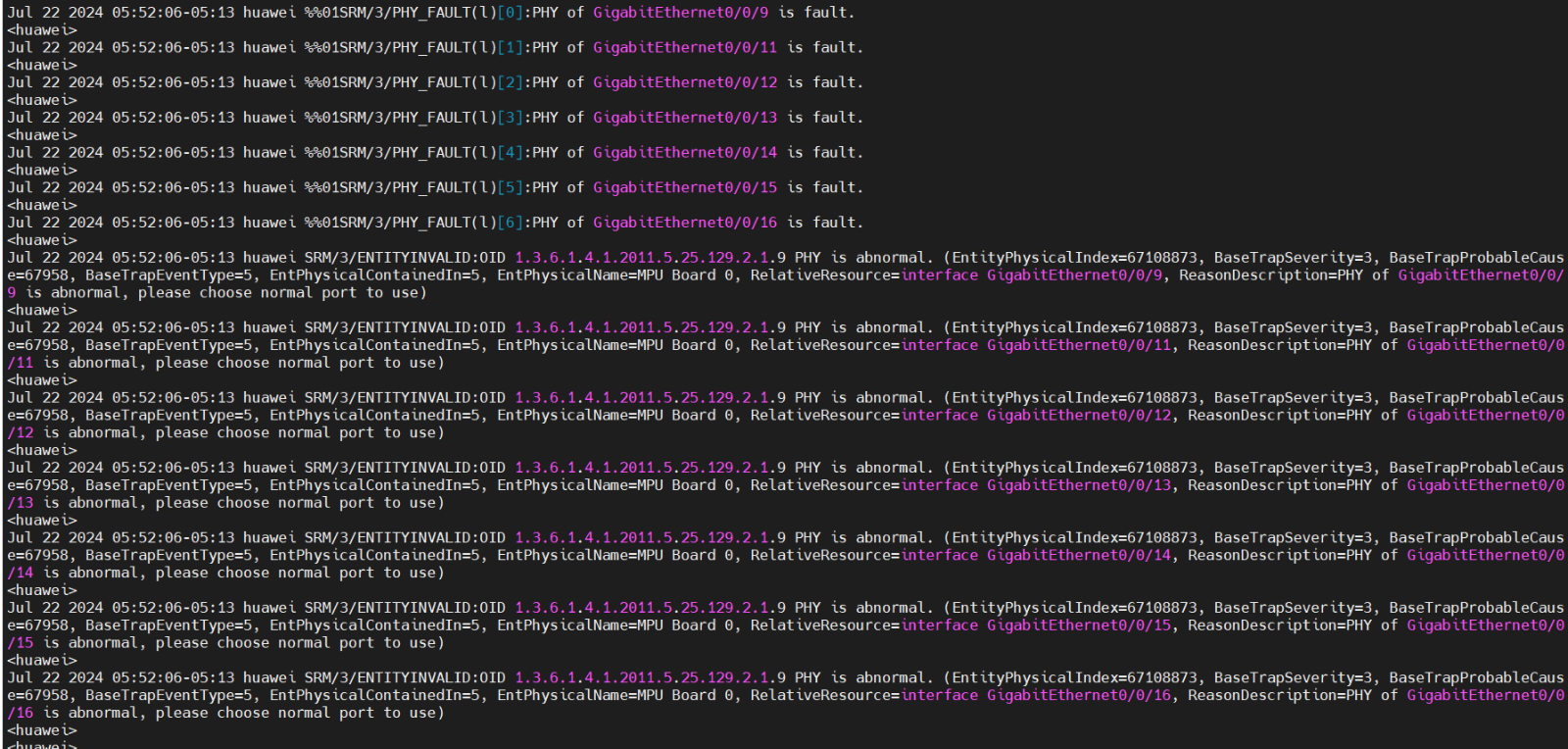Click the wrapped '/11' before 'is abnormal, please choose'
The width and height of the screenshot is (1568, 749).
(x=21, y=364)
